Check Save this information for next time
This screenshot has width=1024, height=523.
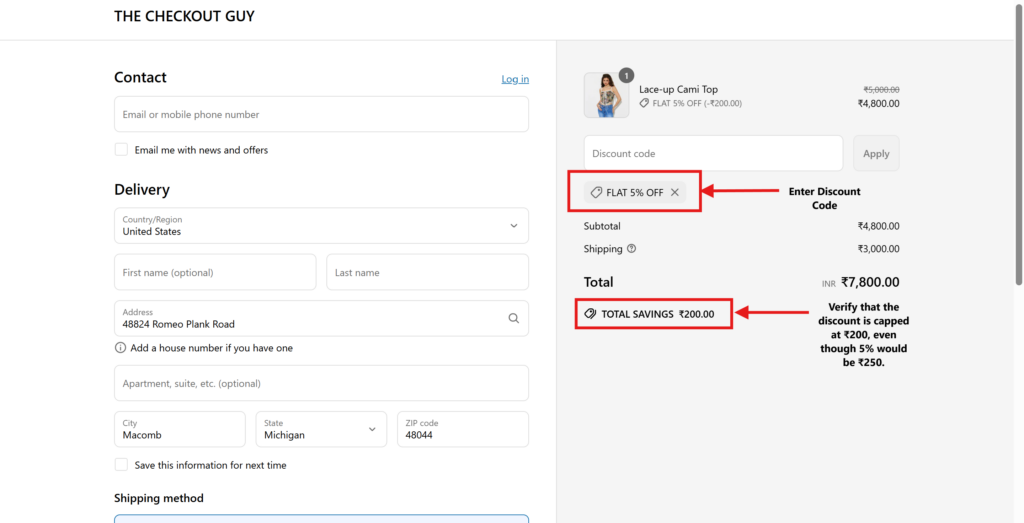tap(121, 465)
